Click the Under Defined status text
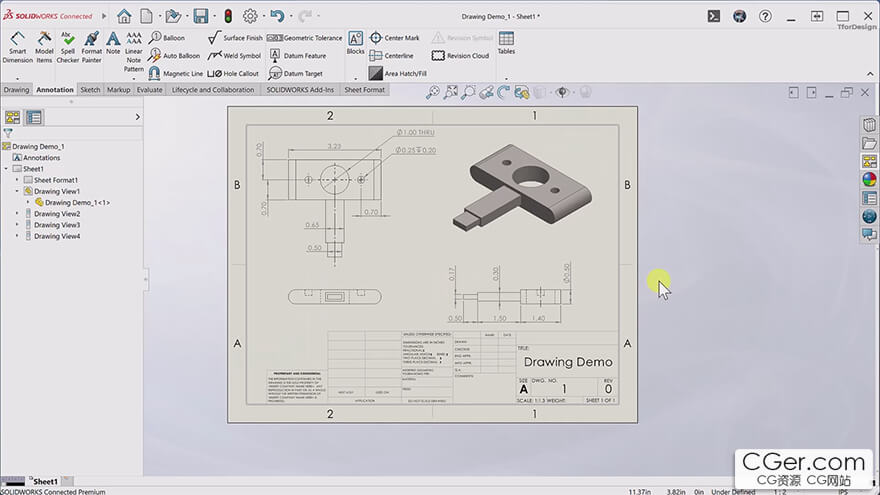The image size is (880, 495). click(733, 491)
